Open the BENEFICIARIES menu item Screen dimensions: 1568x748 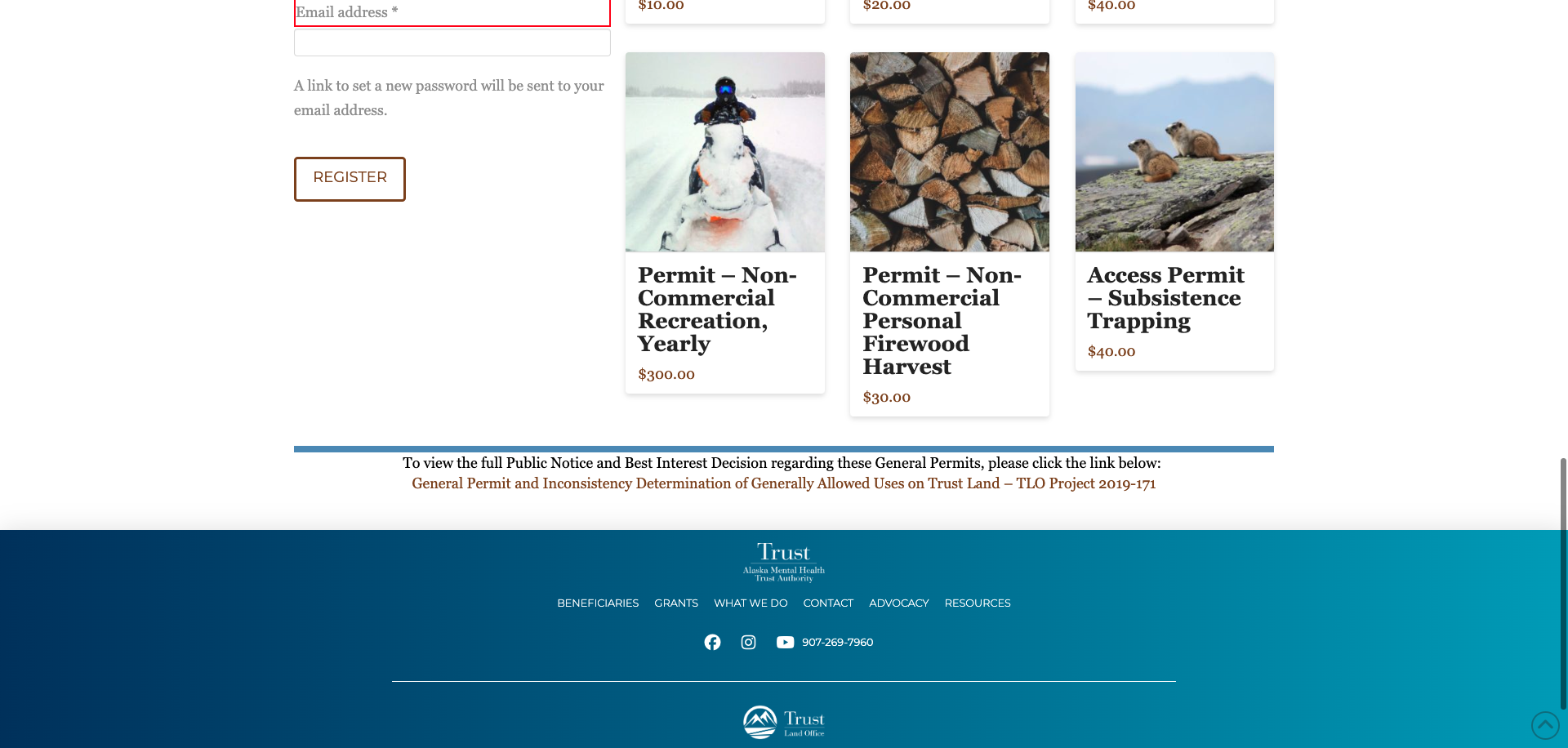598,603
